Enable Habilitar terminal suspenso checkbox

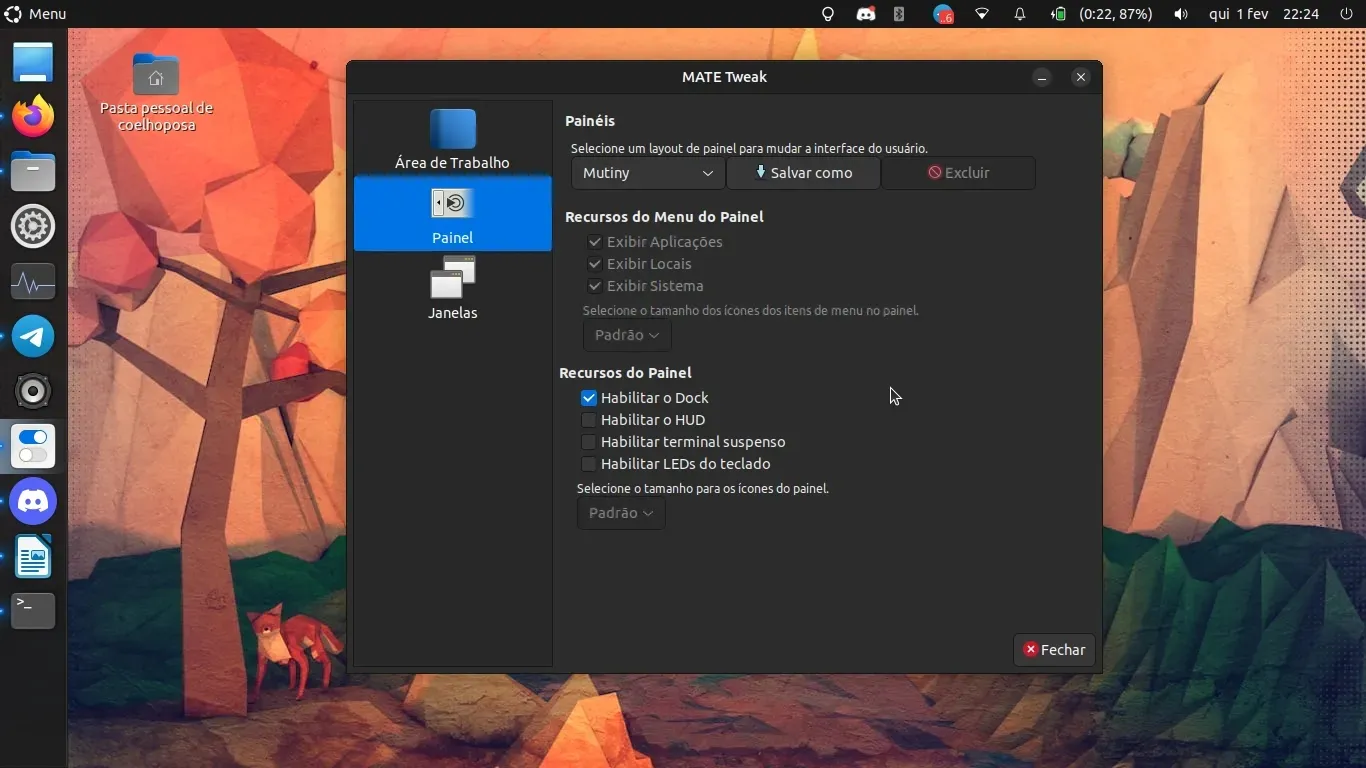(x=589, y=442)
